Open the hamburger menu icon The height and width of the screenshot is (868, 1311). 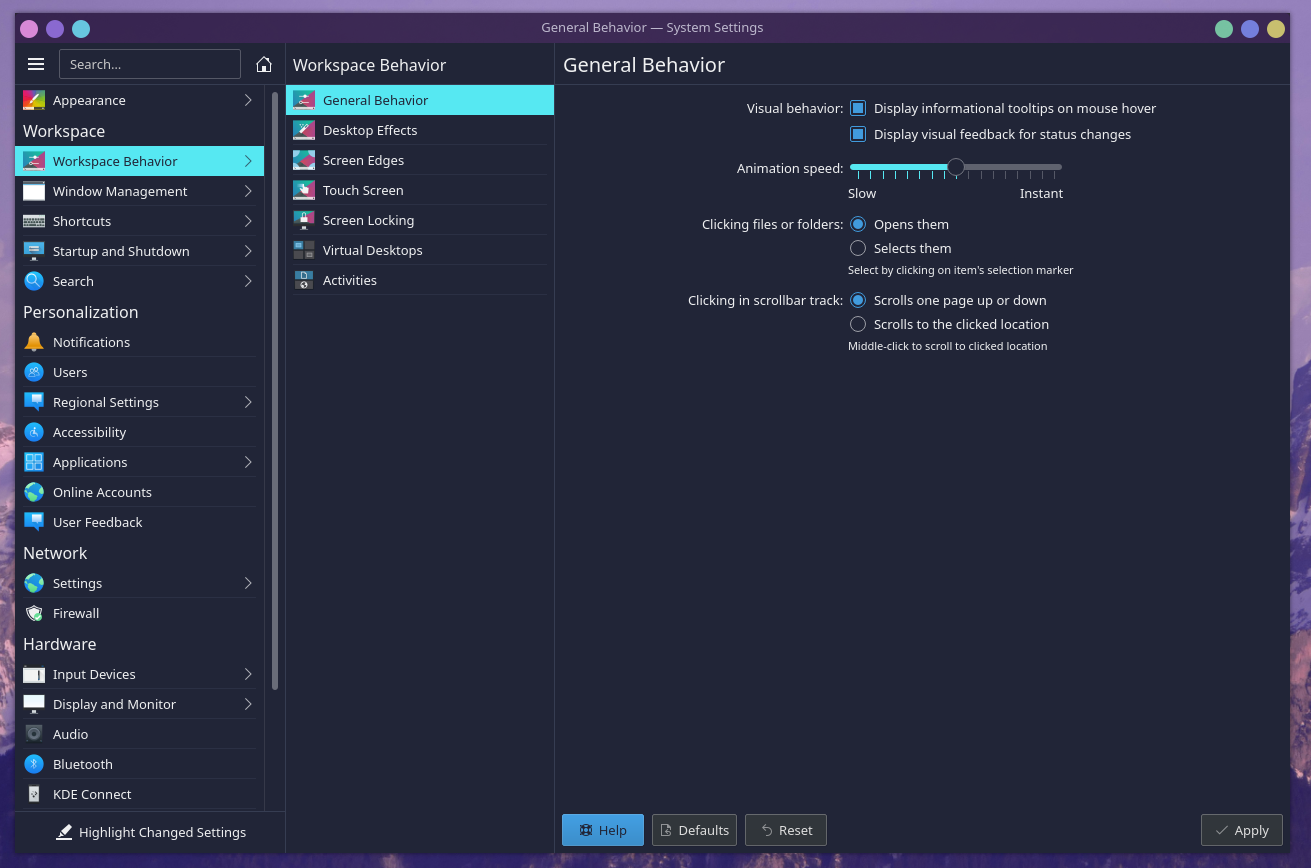pos(36,64)
